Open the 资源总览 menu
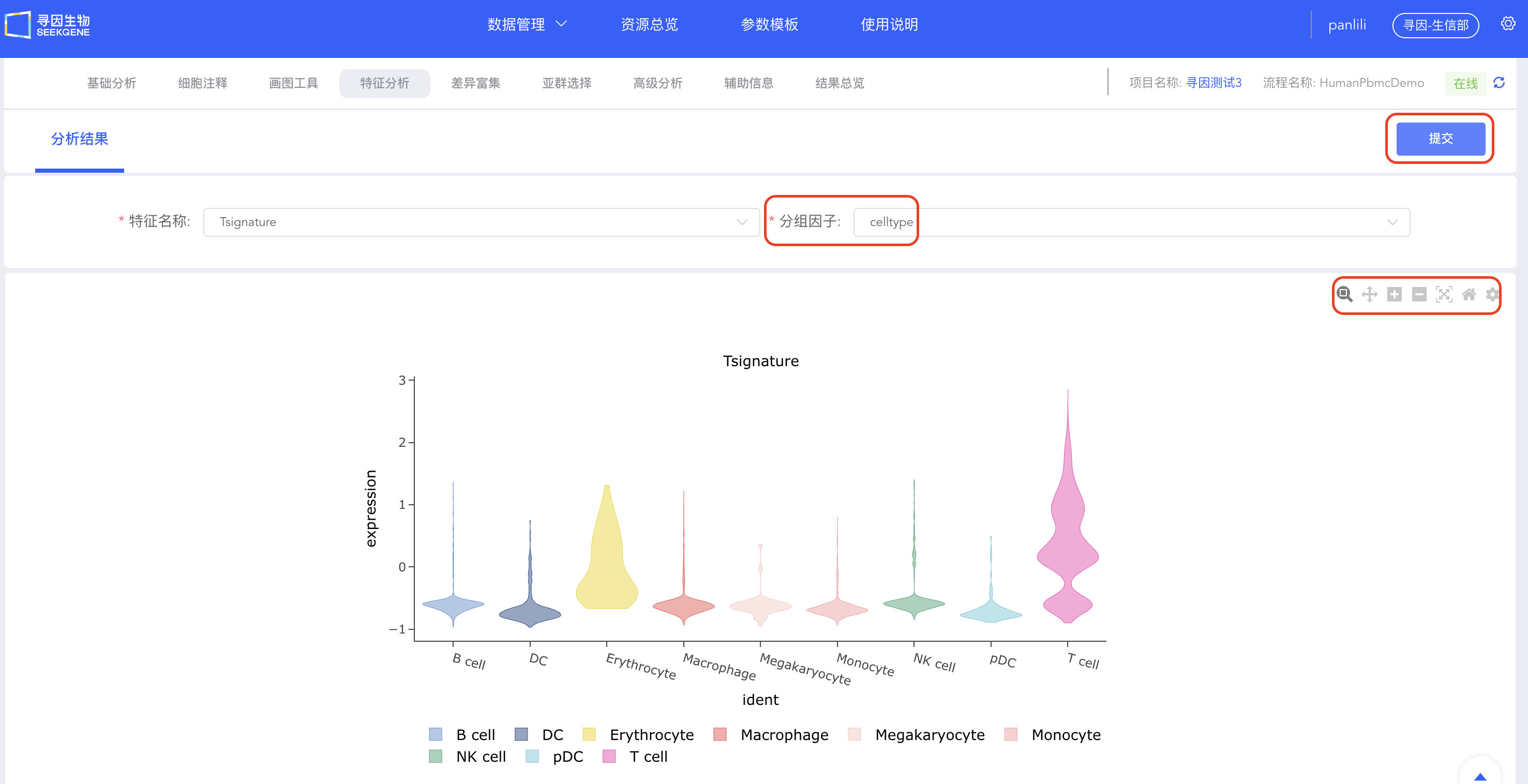The height and width of the screenshot is (784, 1528). pyautogui.click(x=649, y=24)
